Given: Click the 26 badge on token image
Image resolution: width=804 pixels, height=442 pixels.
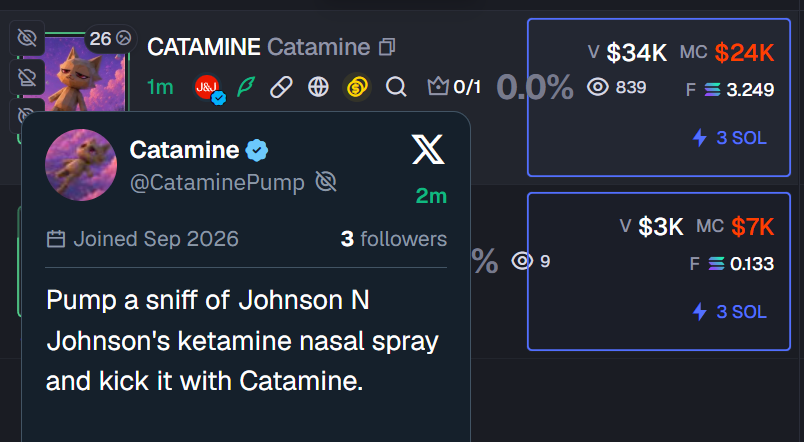Looking at the screenshot, I should (x=110, y=38).
